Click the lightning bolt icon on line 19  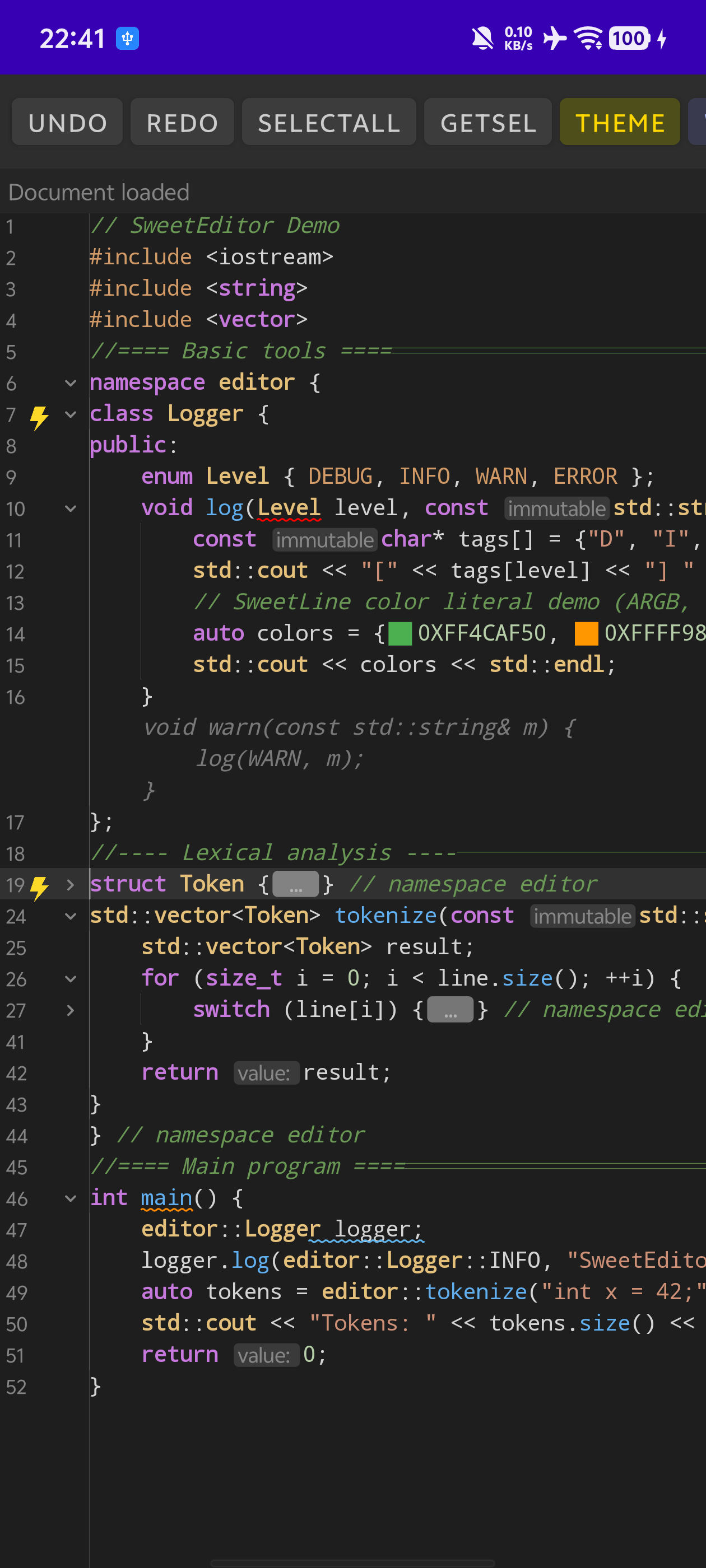click(39, 887)
